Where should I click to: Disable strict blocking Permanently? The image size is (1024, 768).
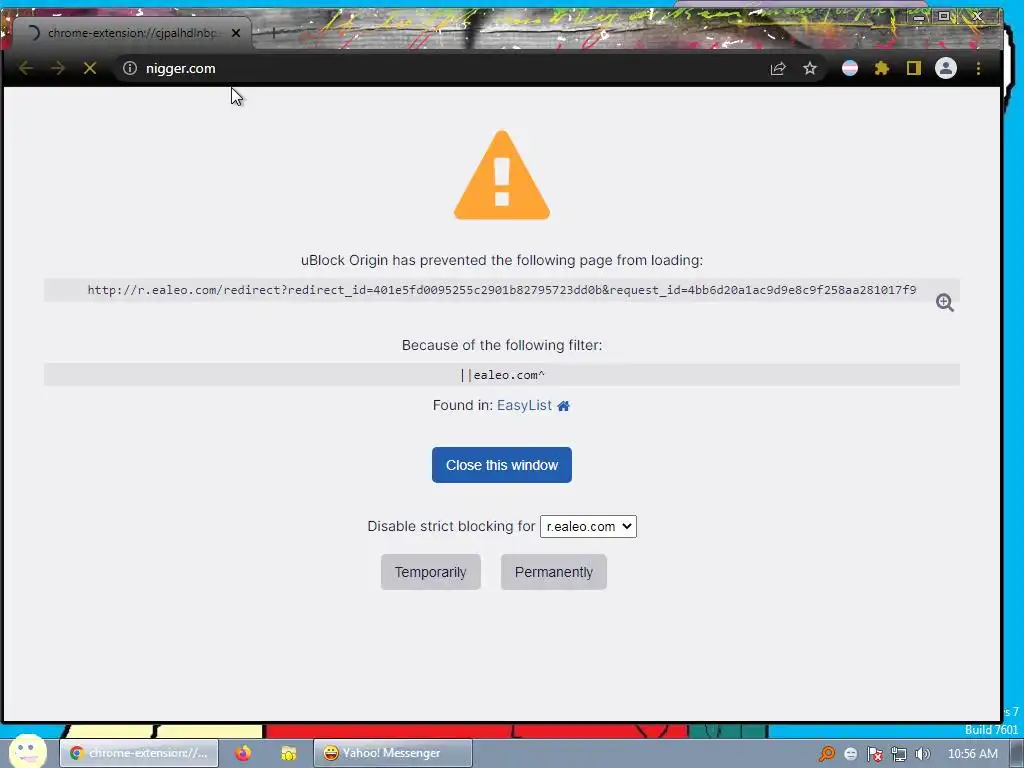click(554, 572)
